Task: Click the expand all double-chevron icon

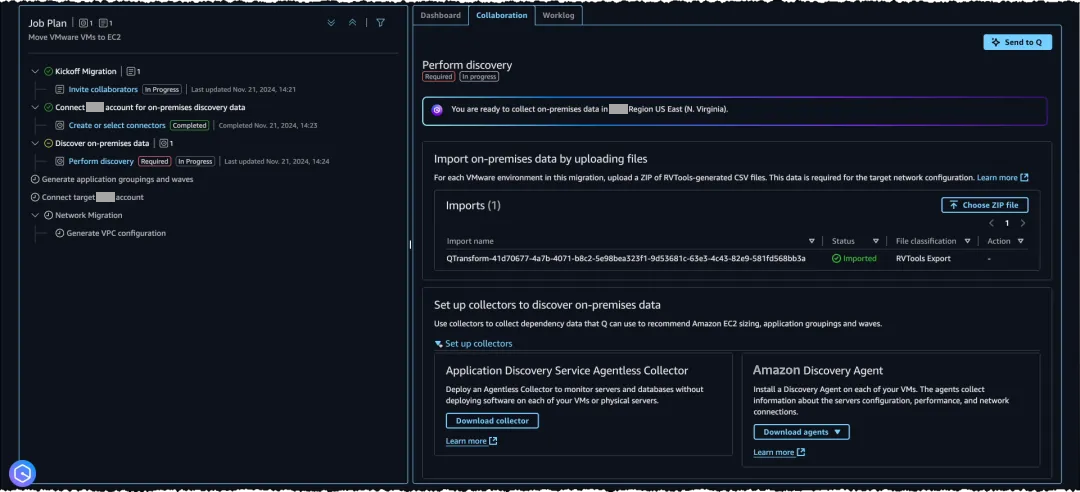Action: 331,23
